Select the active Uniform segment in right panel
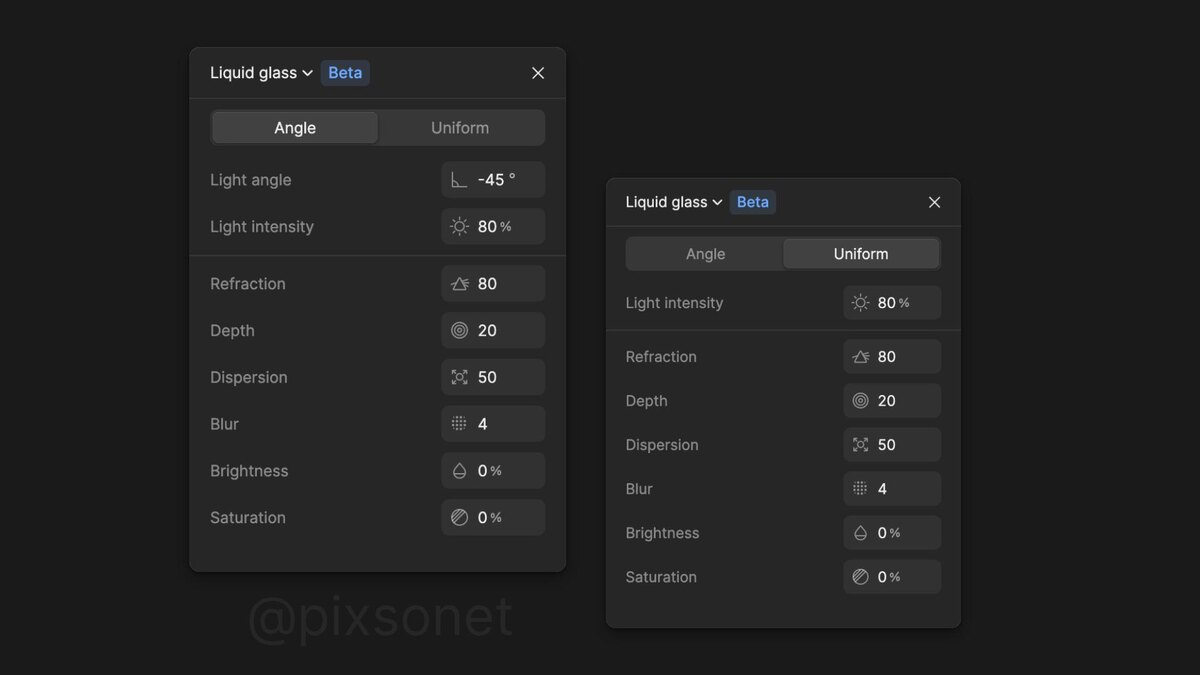1200x675 pixels. pos(861,254)
